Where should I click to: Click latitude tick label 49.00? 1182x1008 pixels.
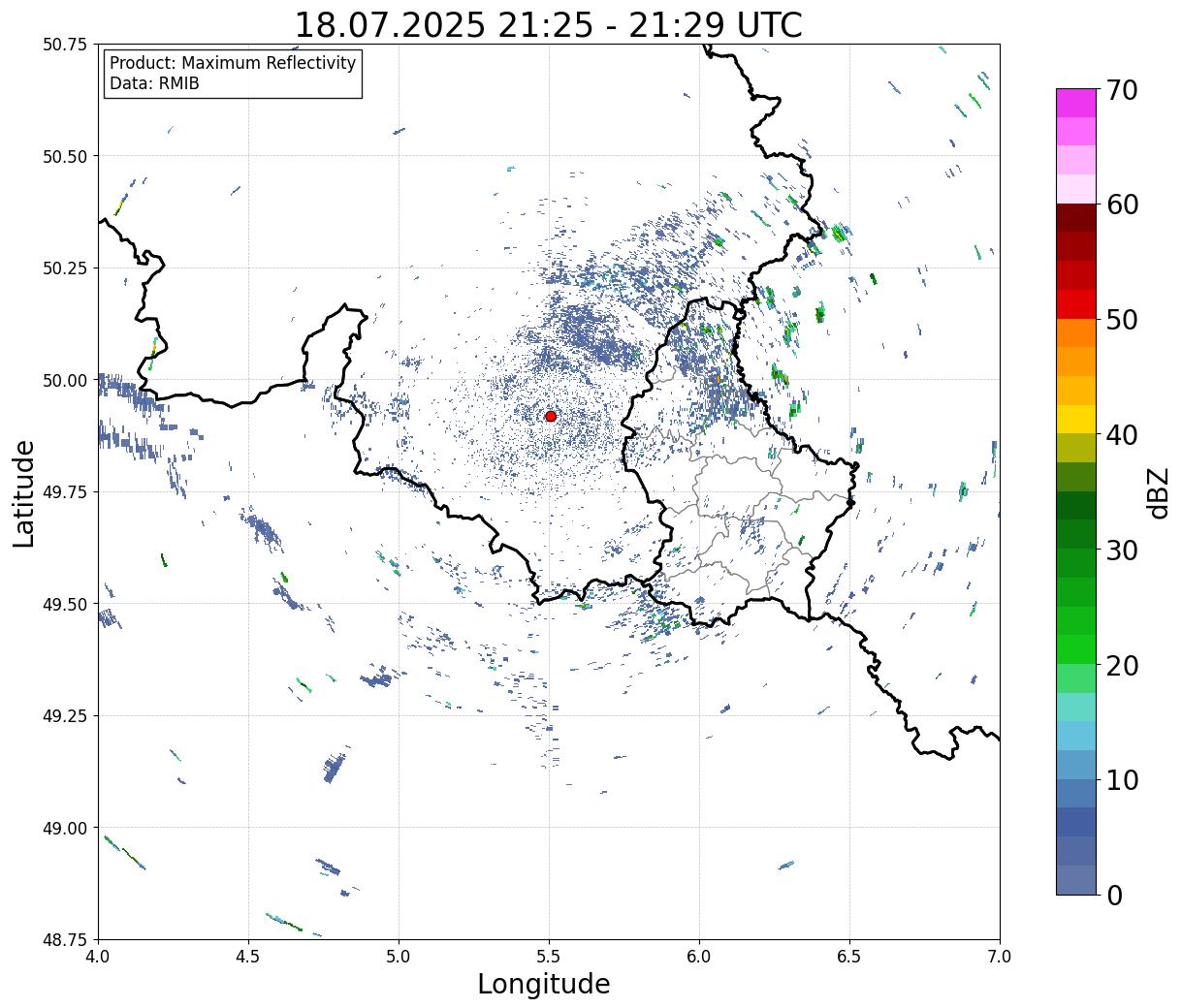pos(65,828)
